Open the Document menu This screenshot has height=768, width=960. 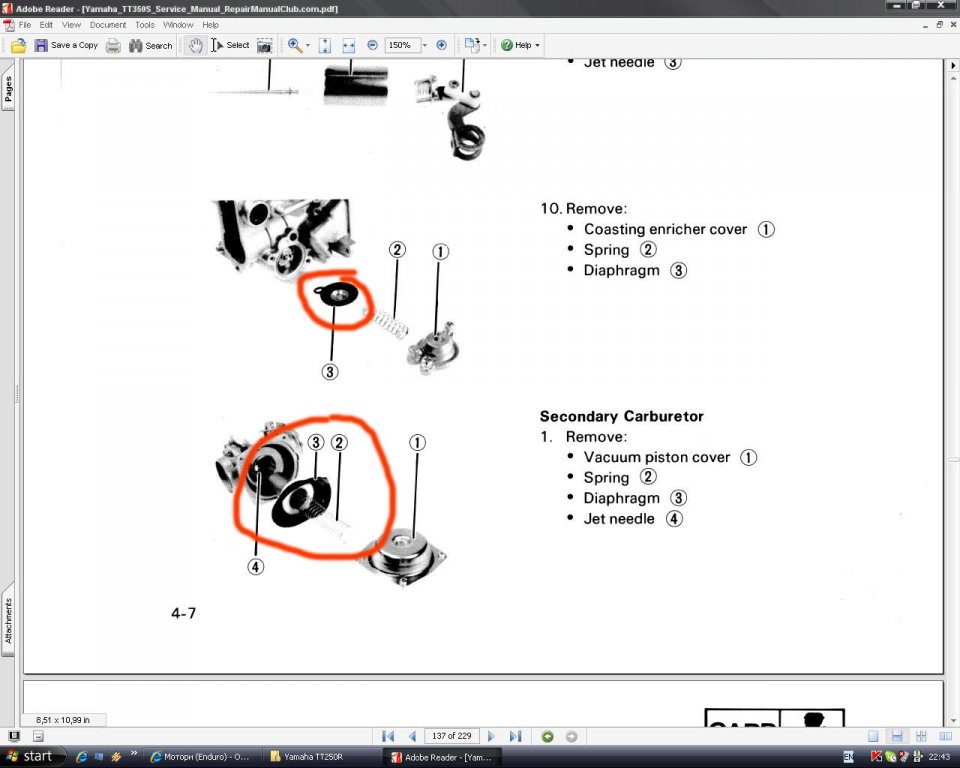coord(108,25)
